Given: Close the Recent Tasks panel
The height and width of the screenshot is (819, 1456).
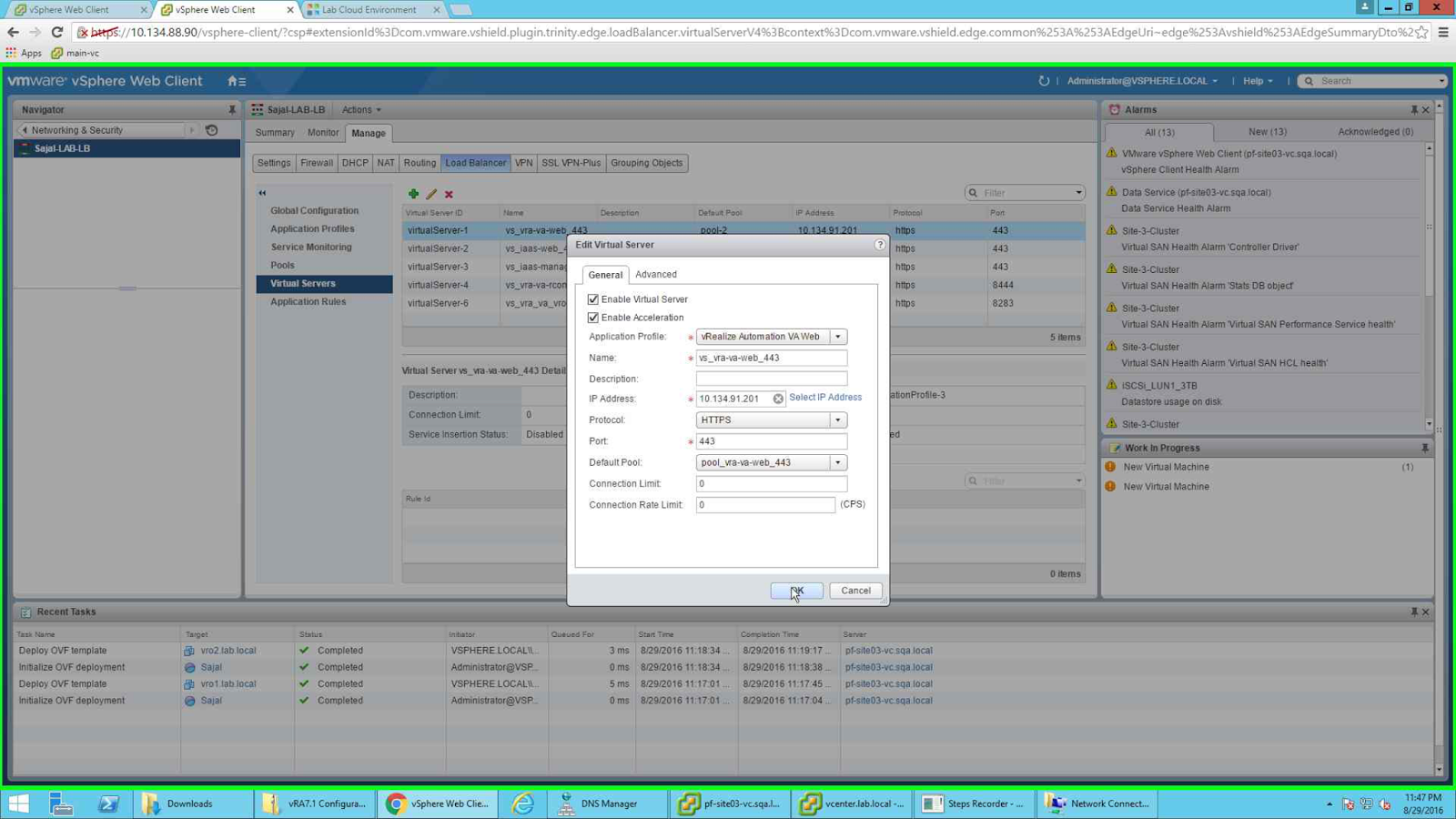Looking at the screenshot, I should click(x=1426, y=612).
